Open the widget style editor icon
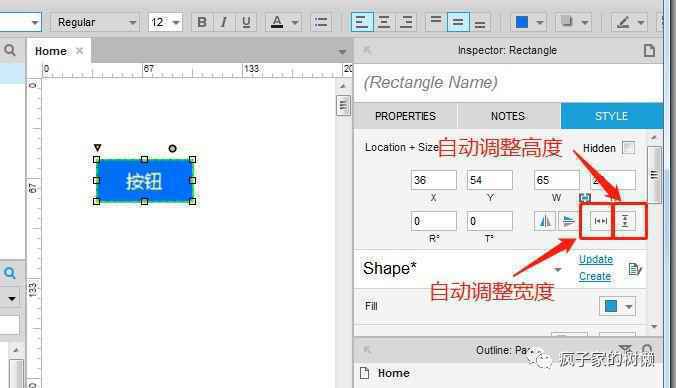 point(634,269)
